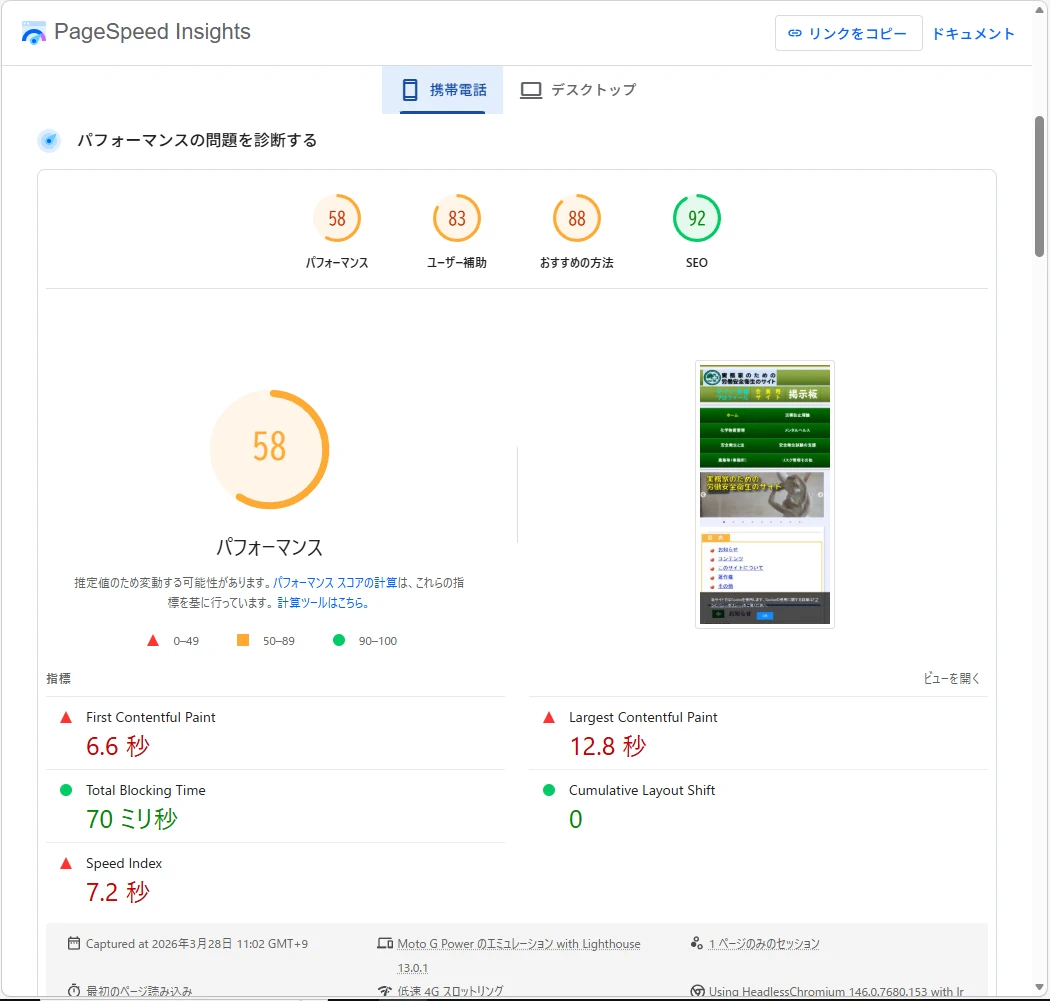Image resolution: width=1050 pixels, height=1001 pixels.
Task: Click the performance diagnosis radar icon
Action: click(49, 141)
